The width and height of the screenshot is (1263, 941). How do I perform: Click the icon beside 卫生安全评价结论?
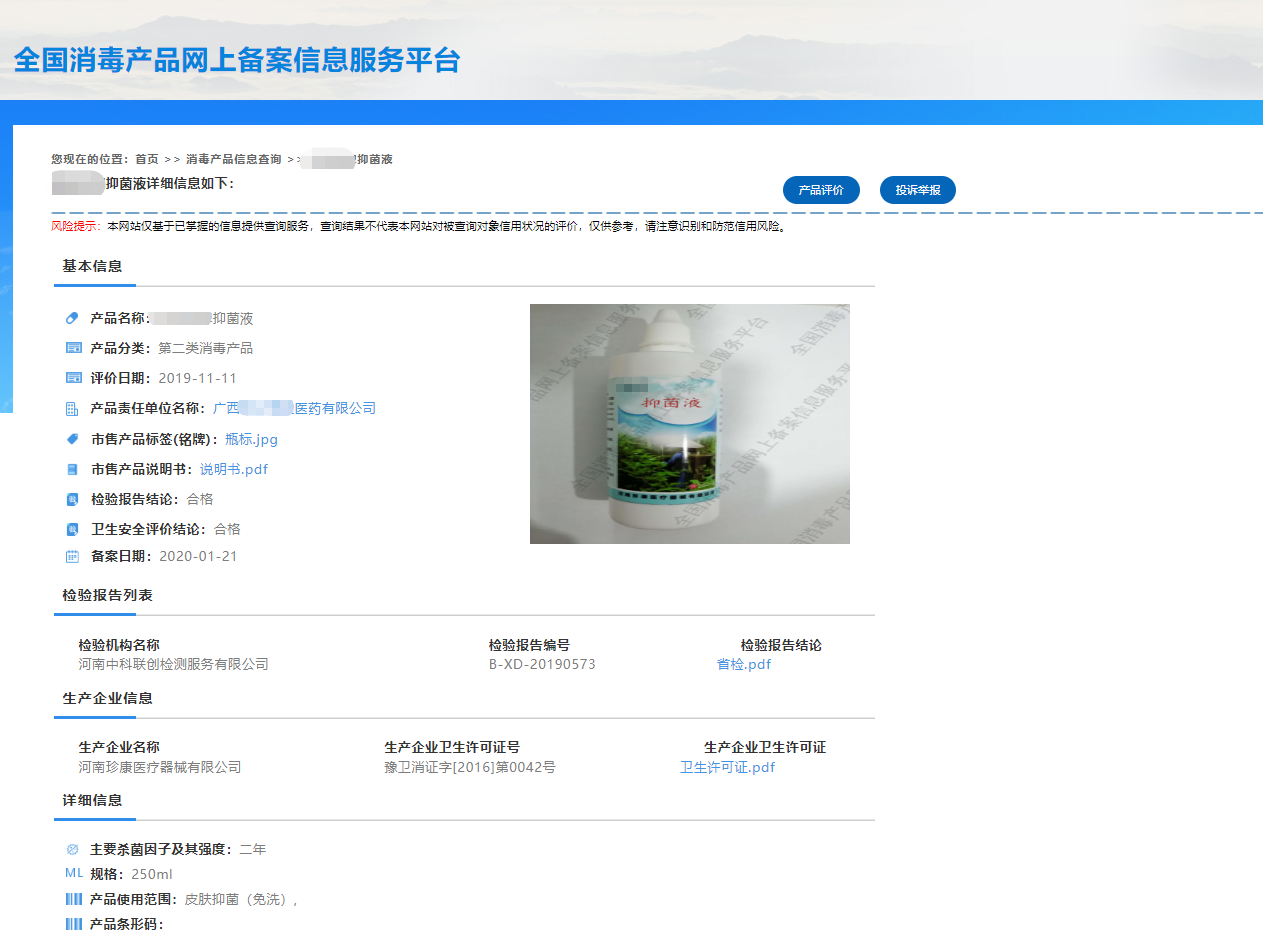point(72,529)
